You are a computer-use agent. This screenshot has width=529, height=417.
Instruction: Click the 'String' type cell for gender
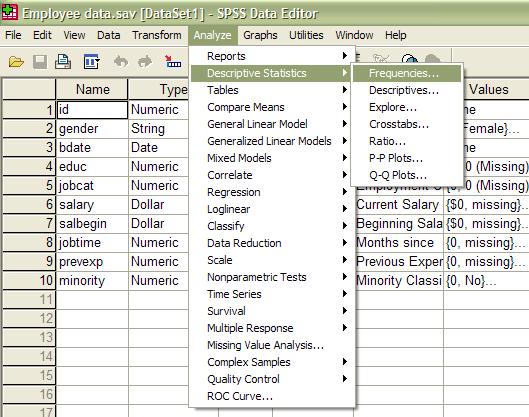pyautogui.click(x=159, y=129)
